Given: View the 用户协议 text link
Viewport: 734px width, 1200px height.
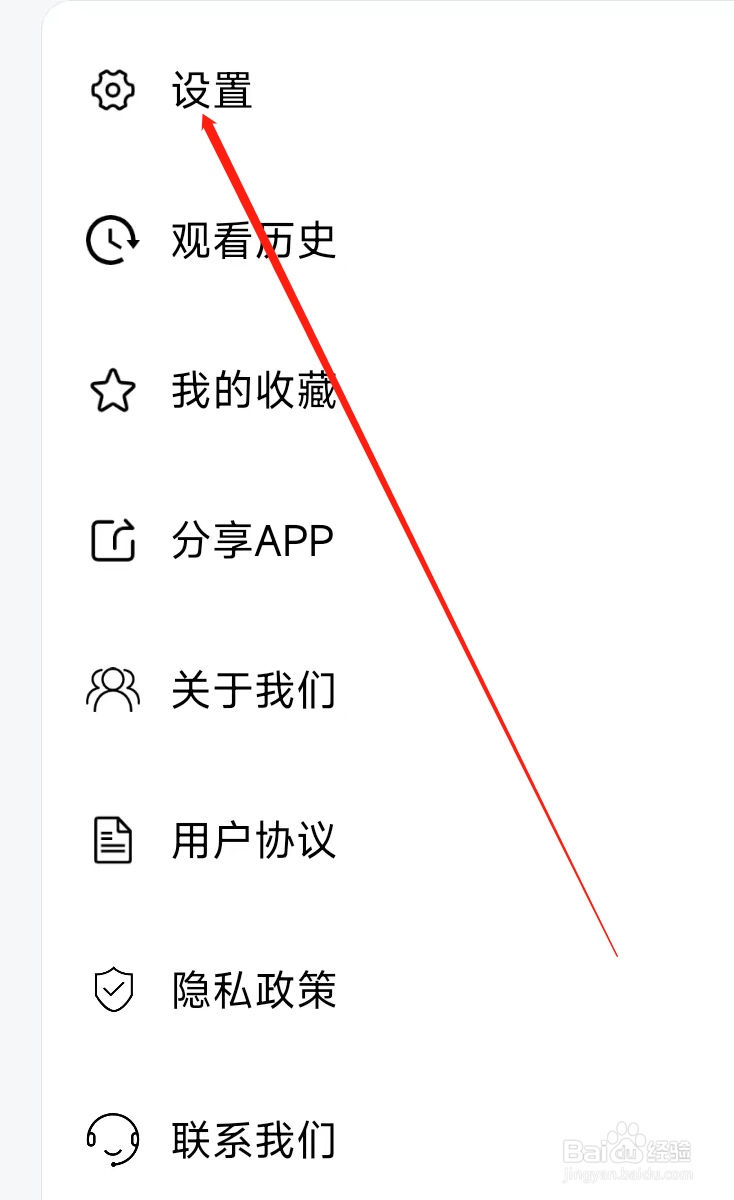Looking at the screenshot, I should (254, 840).
